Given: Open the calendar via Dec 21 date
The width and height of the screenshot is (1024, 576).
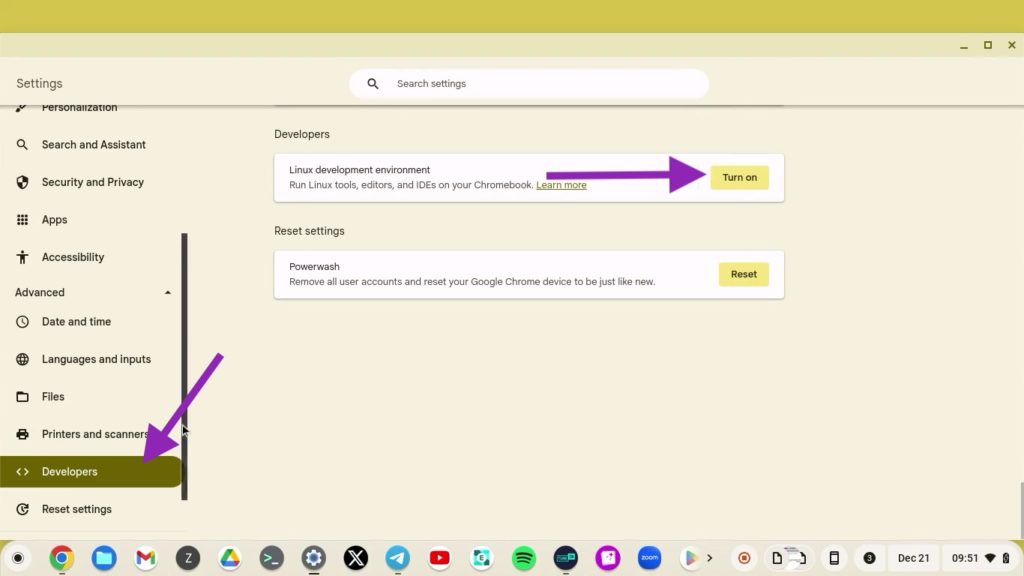Looking at the screenshot, I should click(x=914, y=558).
